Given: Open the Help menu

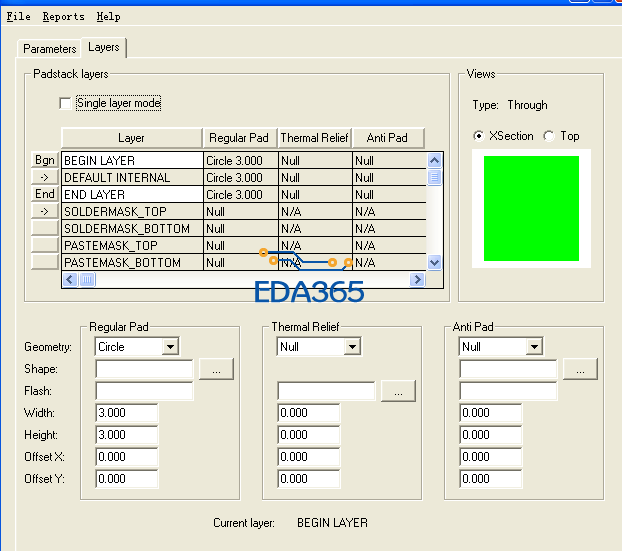Looking at the screenshot, I should point(109,17).
